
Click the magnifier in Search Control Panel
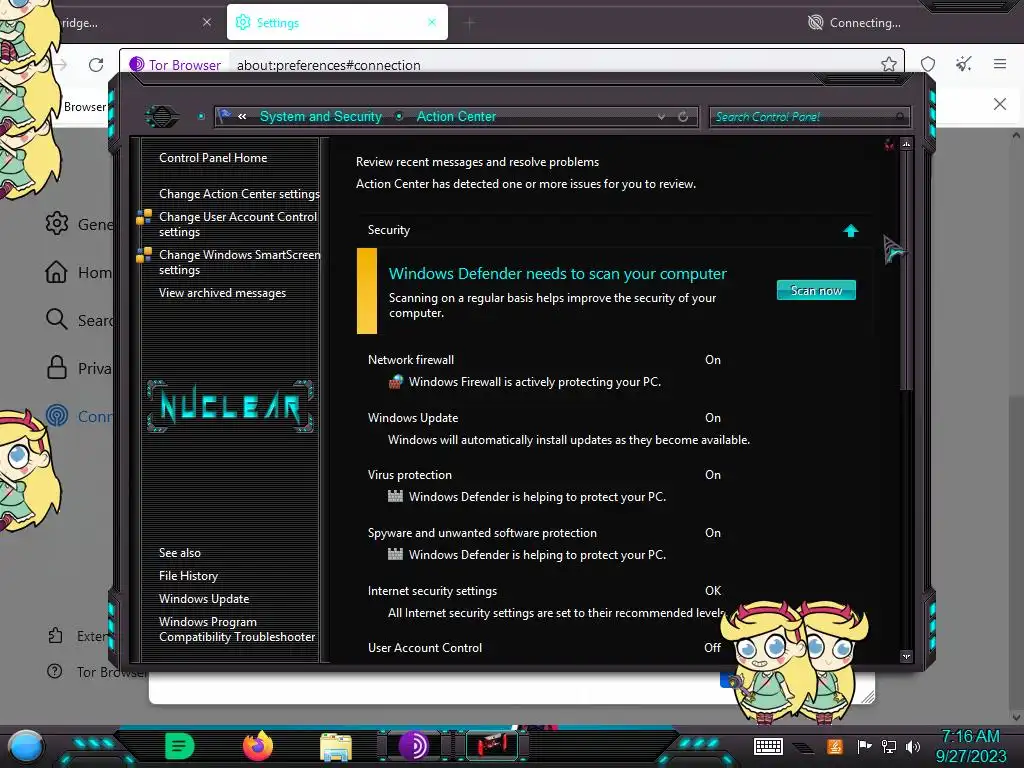900,117
